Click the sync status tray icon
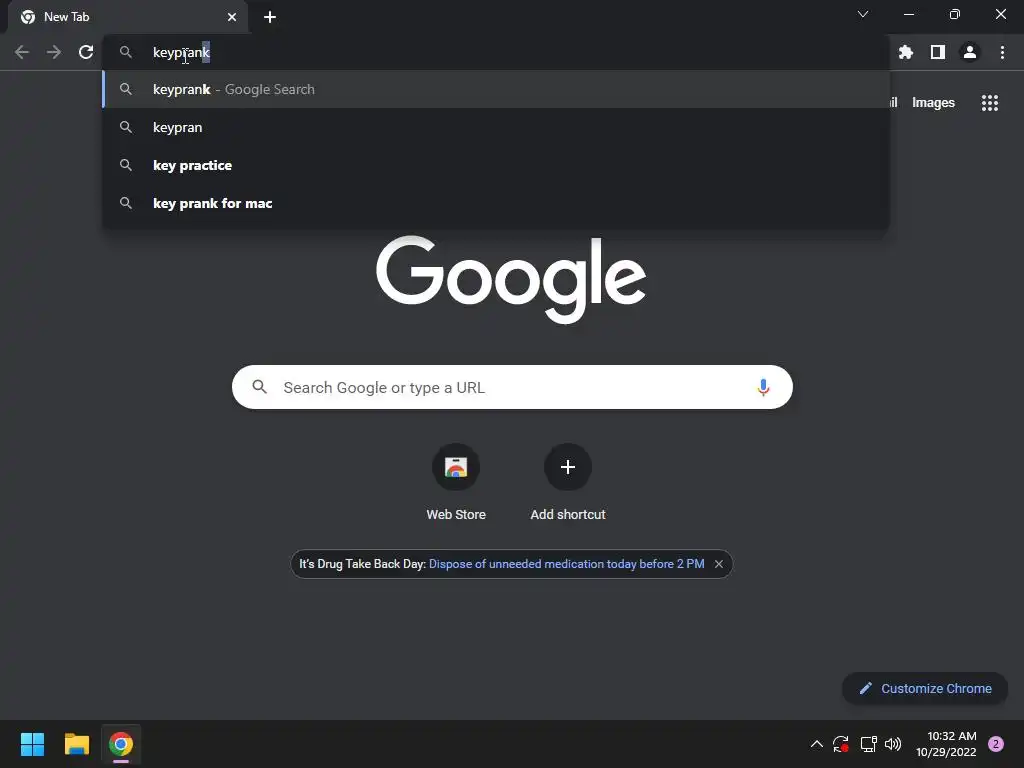This screenshot has width=1024, height=768. [x=840, y=744]
